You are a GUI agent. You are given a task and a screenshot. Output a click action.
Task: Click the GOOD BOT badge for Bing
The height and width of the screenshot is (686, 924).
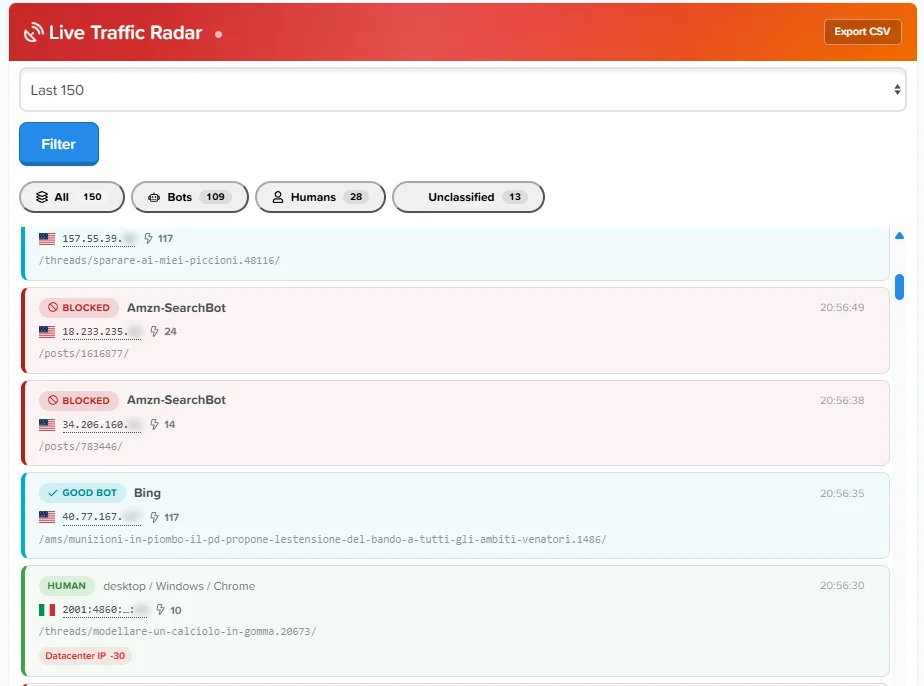coord(82,493)
